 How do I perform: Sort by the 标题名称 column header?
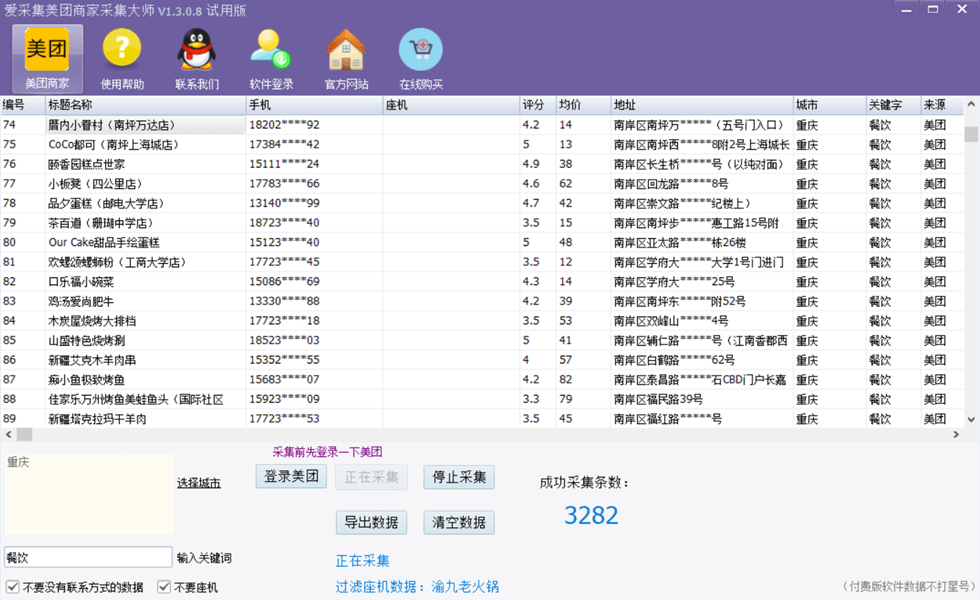pyautogui.click(x=146, y=105)
